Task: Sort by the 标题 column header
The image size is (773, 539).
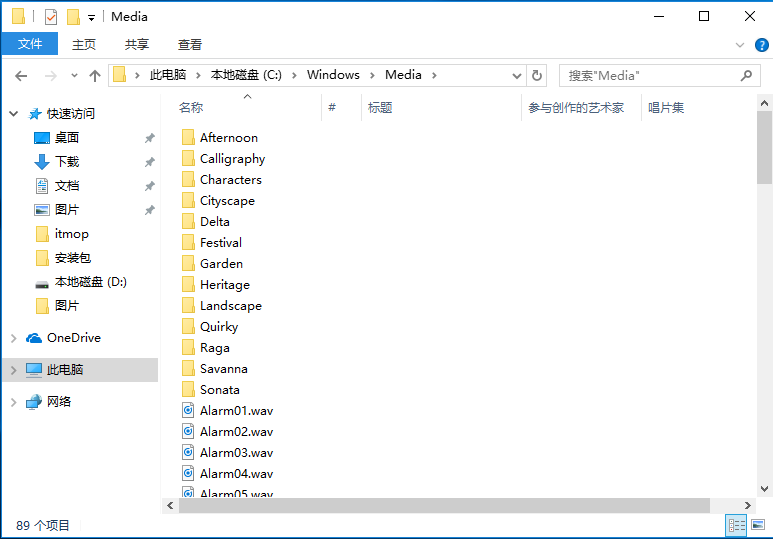Action: (380, 108)
